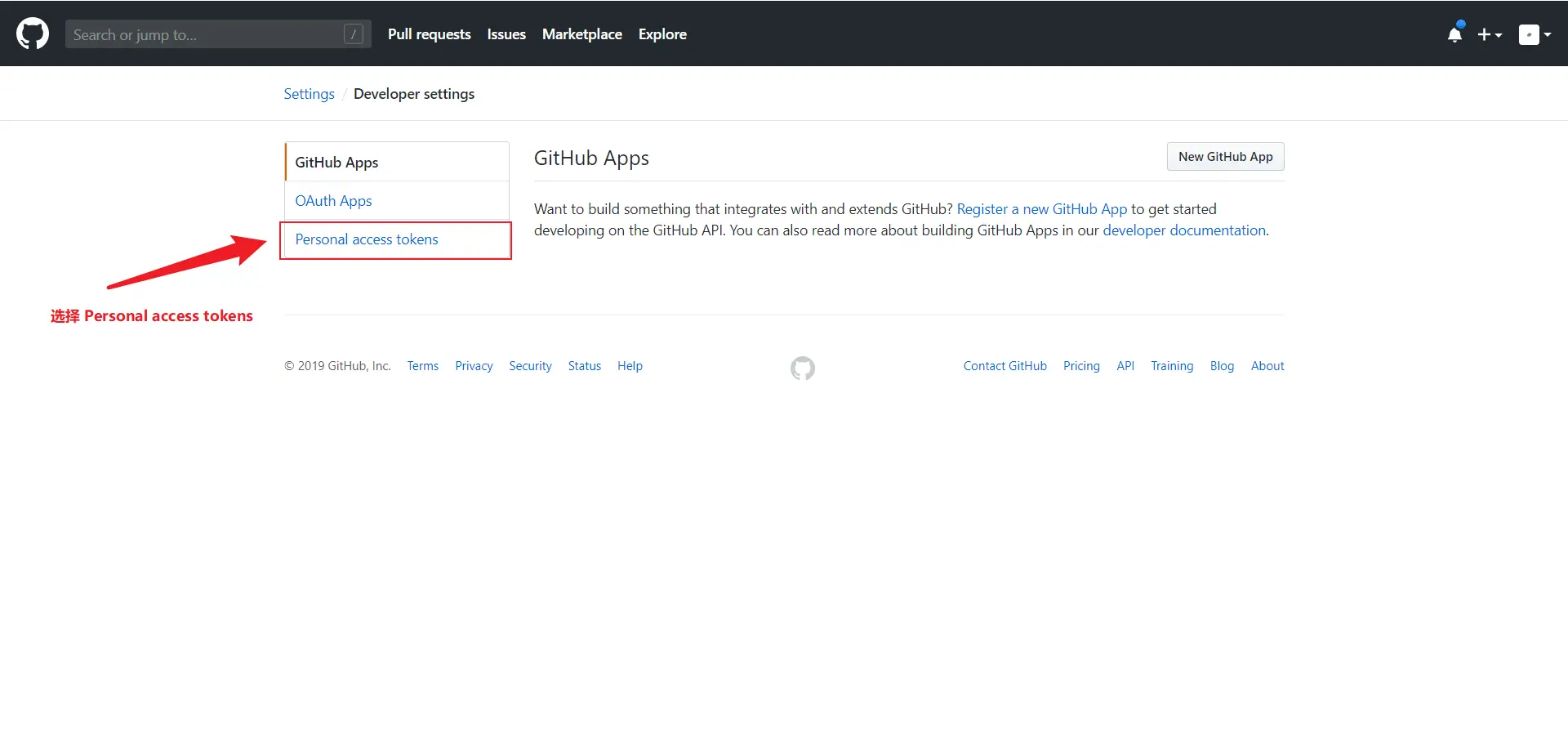Screen dimensions: 1568x737
Task: Click the GitHub Octocat logo in header
Action: coord(33,34)
